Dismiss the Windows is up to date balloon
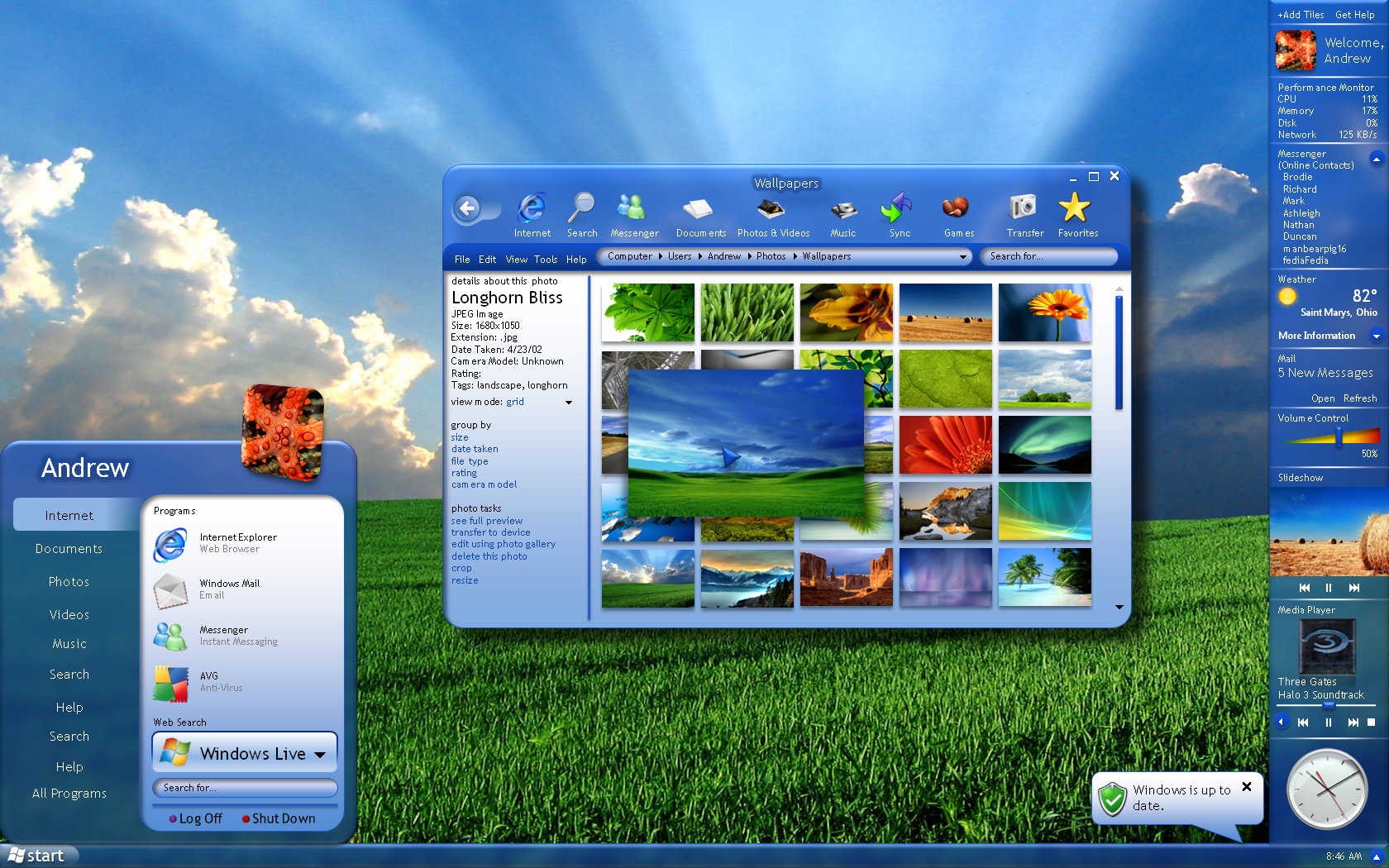Screen dimensions: 1389x868 [1247, 787]
